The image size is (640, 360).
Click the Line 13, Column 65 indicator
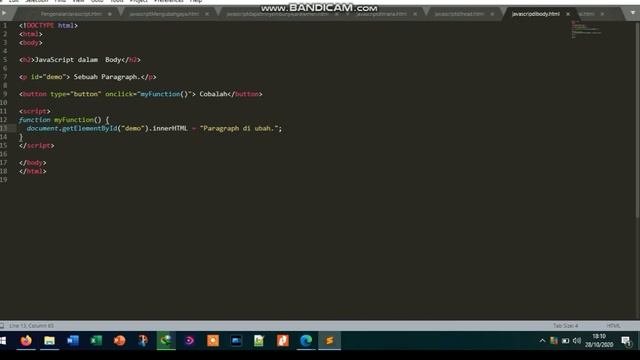coord(31,326)
